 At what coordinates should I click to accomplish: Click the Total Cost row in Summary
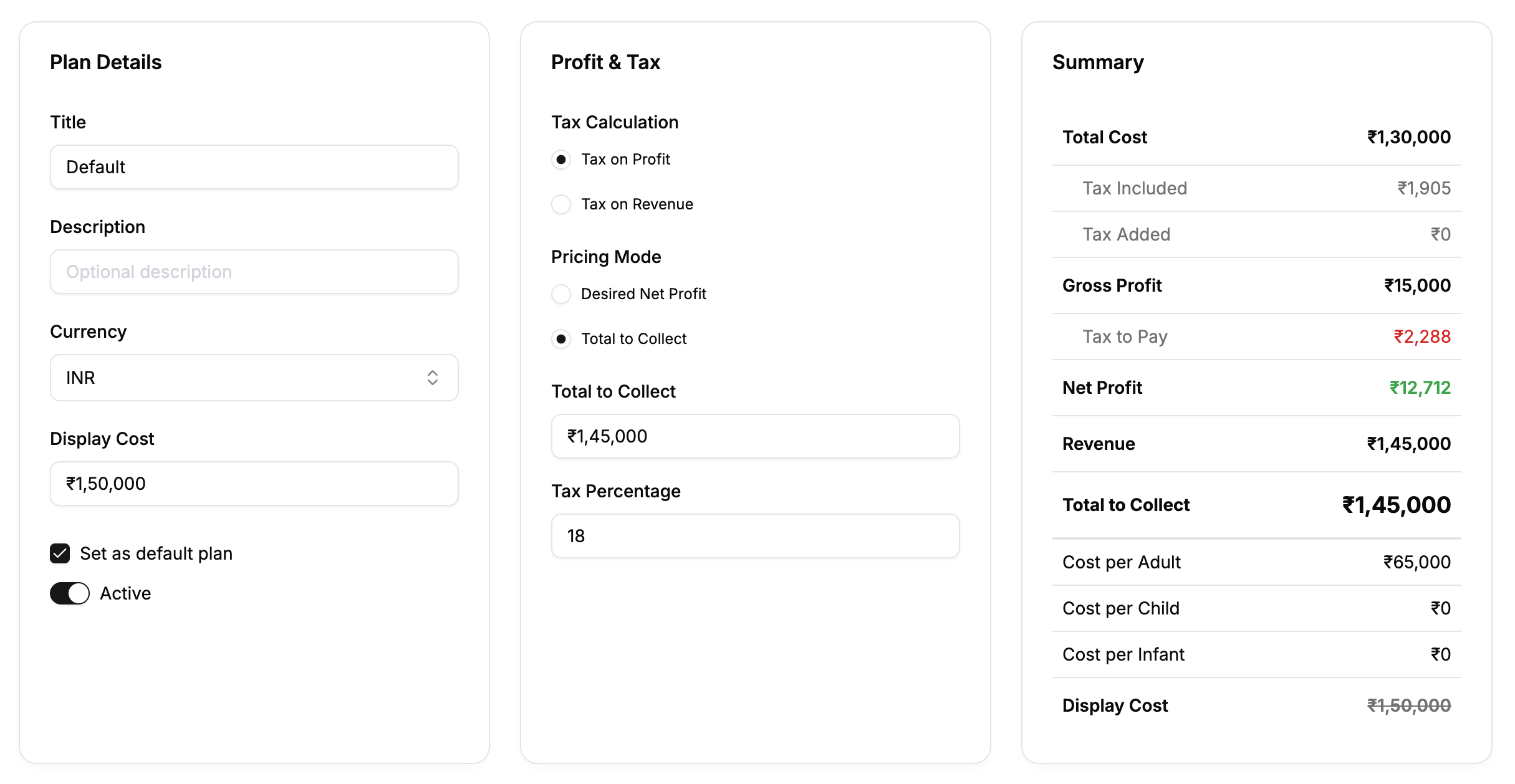pos(1256,136)
